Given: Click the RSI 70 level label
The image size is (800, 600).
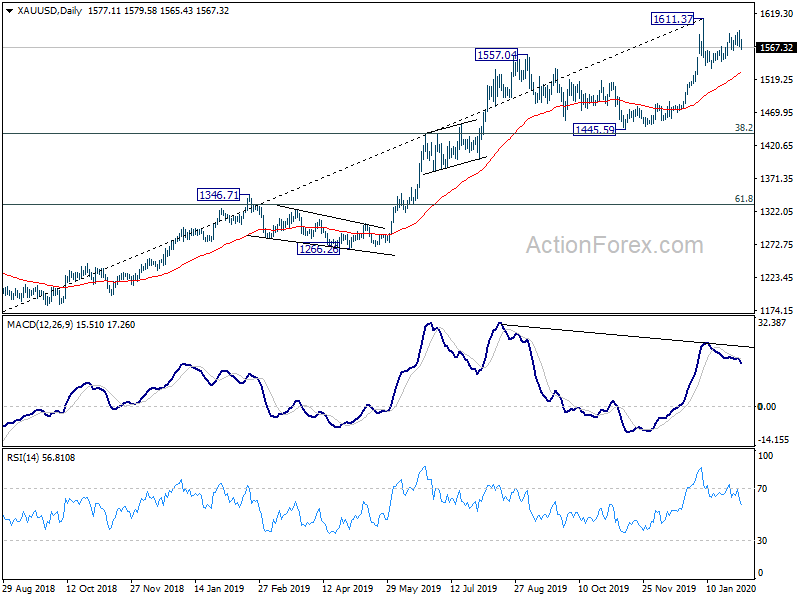Looking at the screenshot, I should pyautogui.click(x=762, y=489).
